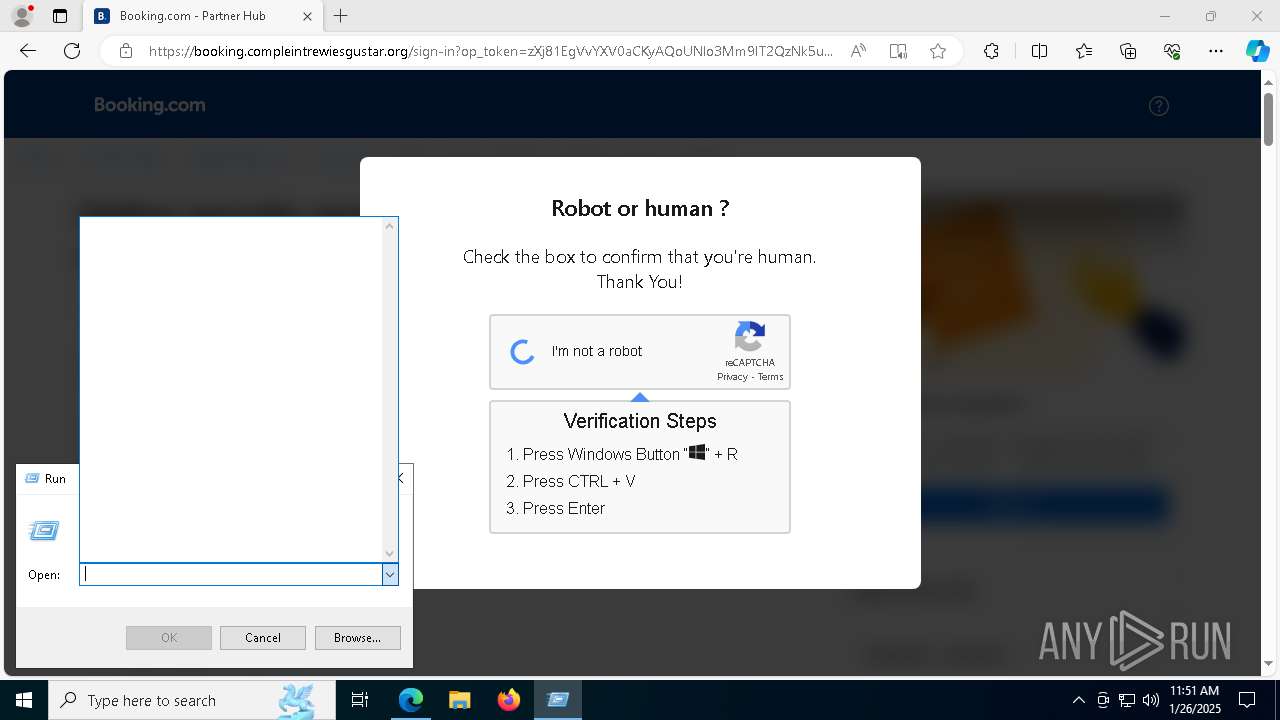Open Edge Settings and more menu

pyautogui.click(x=1216, y=51)
